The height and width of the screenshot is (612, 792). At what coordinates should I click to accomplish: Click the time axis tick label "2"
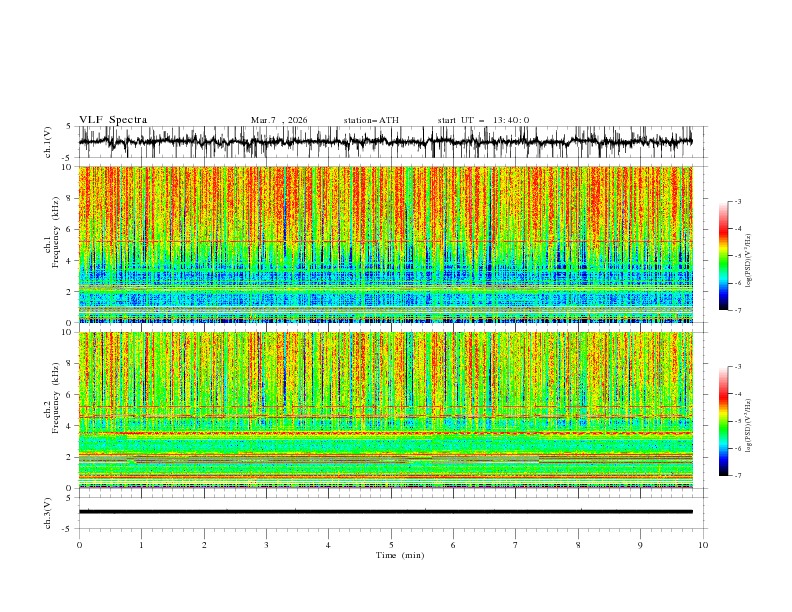click(x=204, y=545)
